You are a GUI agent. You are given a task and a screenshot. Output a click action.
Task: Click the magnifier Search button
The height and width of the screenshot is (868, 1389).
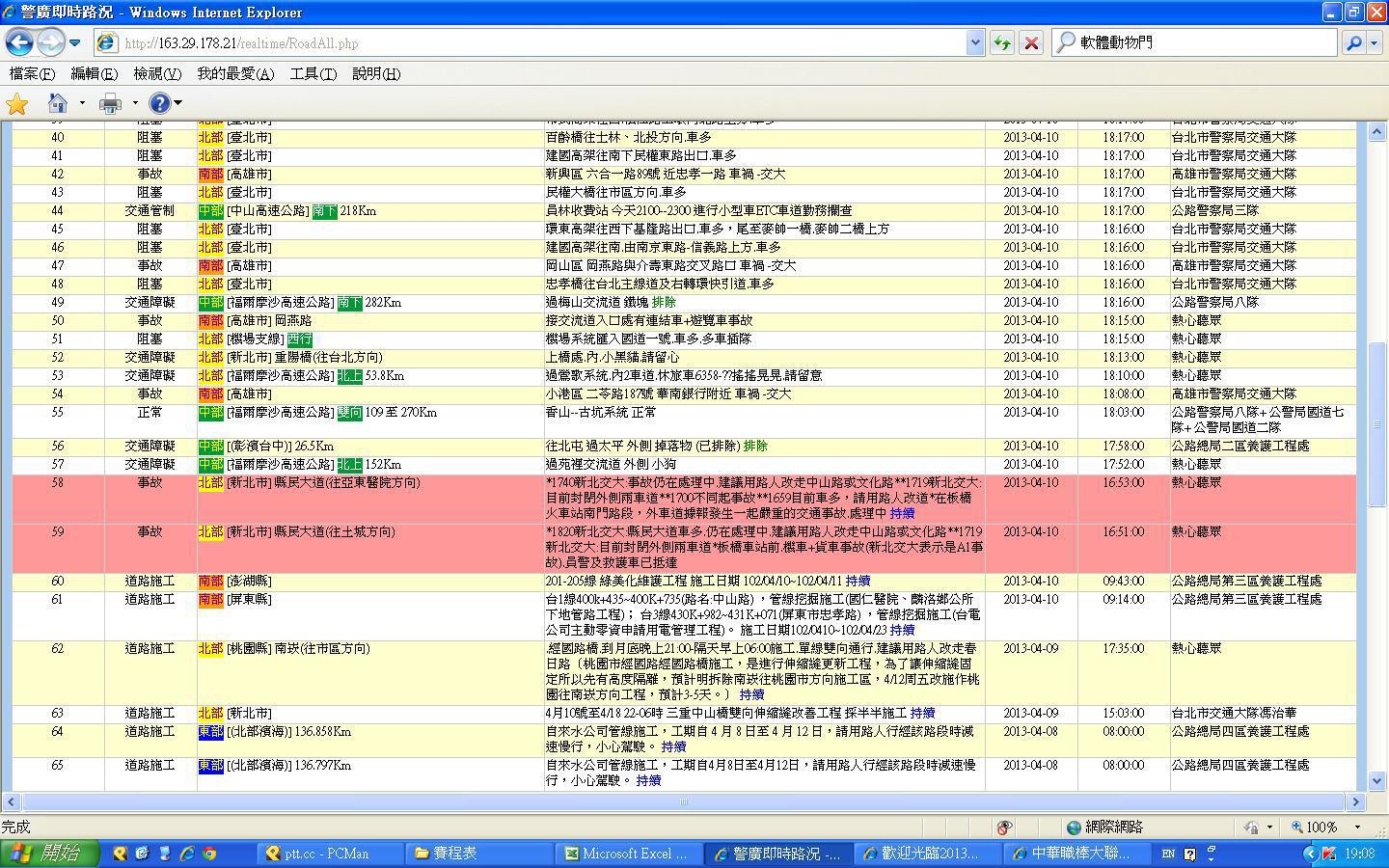pos(1353,42)
